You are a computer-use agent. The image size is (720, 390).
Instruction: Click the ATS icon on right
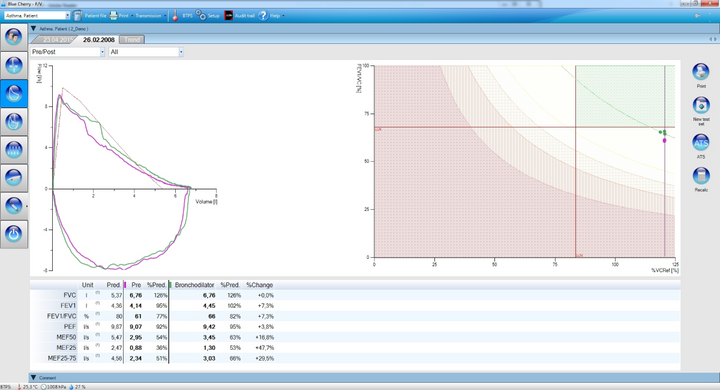click(x=701, y=142)
